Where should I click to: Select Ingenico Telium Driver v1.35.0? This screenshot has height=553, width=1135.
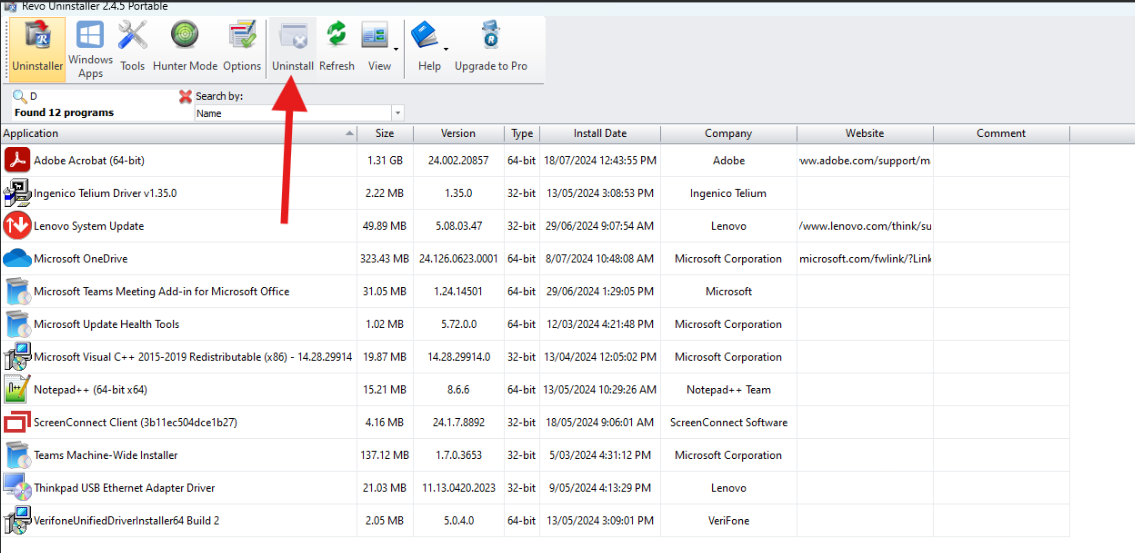[x=536, y=193]
